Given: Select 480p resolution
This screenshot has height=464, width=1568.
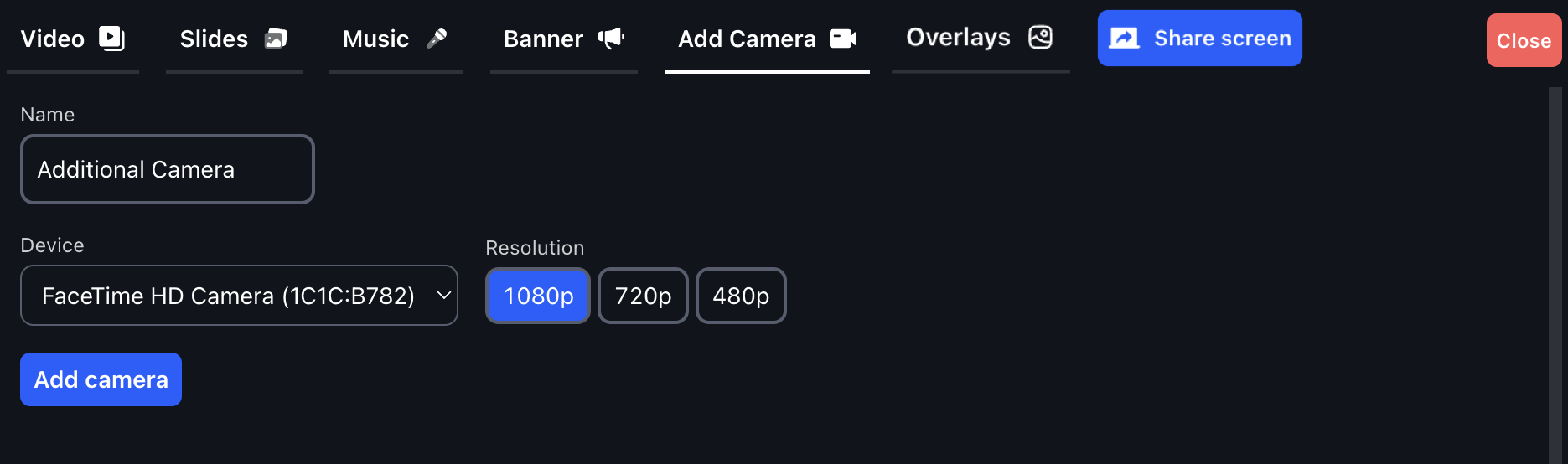Looking at the screenshot, I should click(x=741, y=296).
